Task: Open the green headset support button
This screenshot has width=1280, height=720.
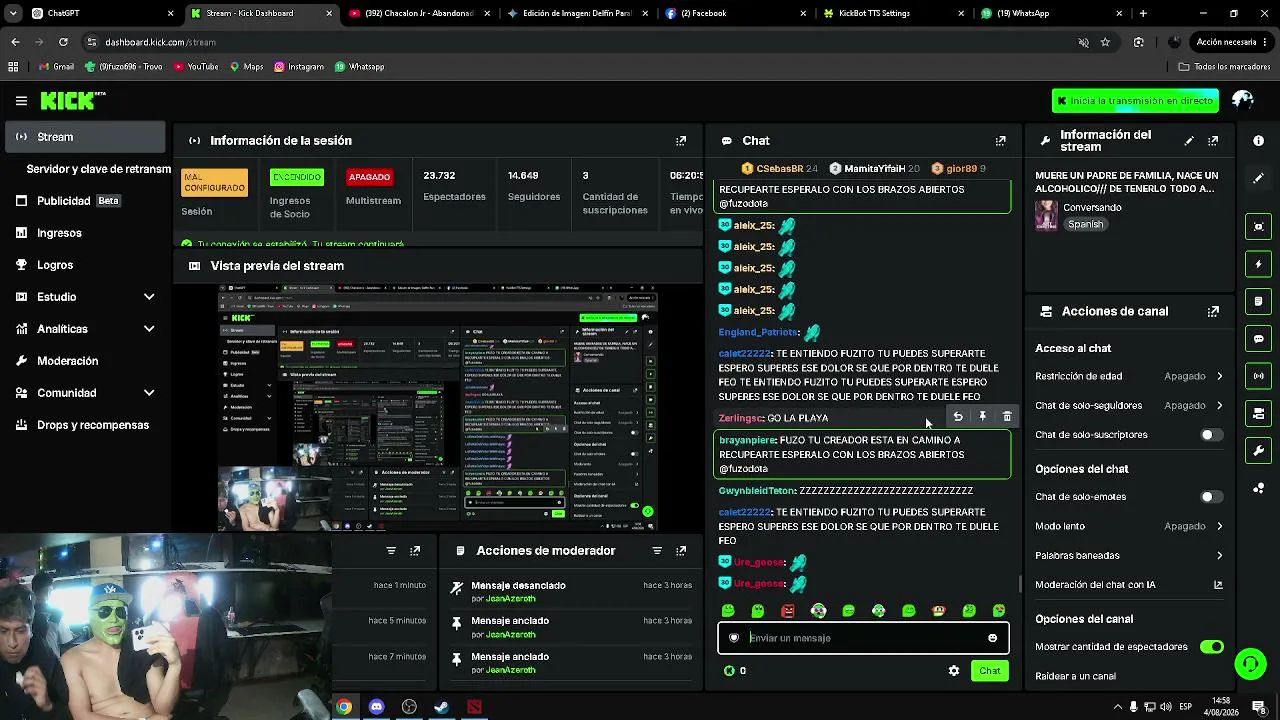Action: 1250,663
